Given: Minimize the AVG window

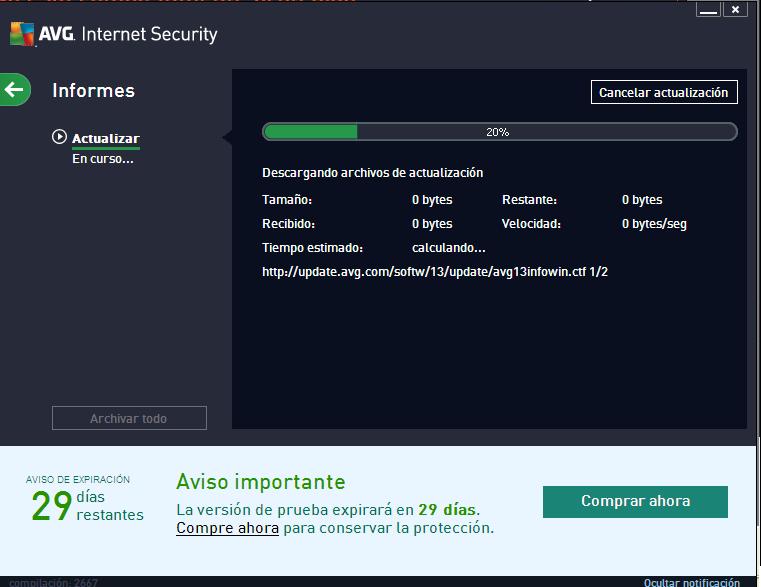Looking at the screenshot, I should pos(708,9).
